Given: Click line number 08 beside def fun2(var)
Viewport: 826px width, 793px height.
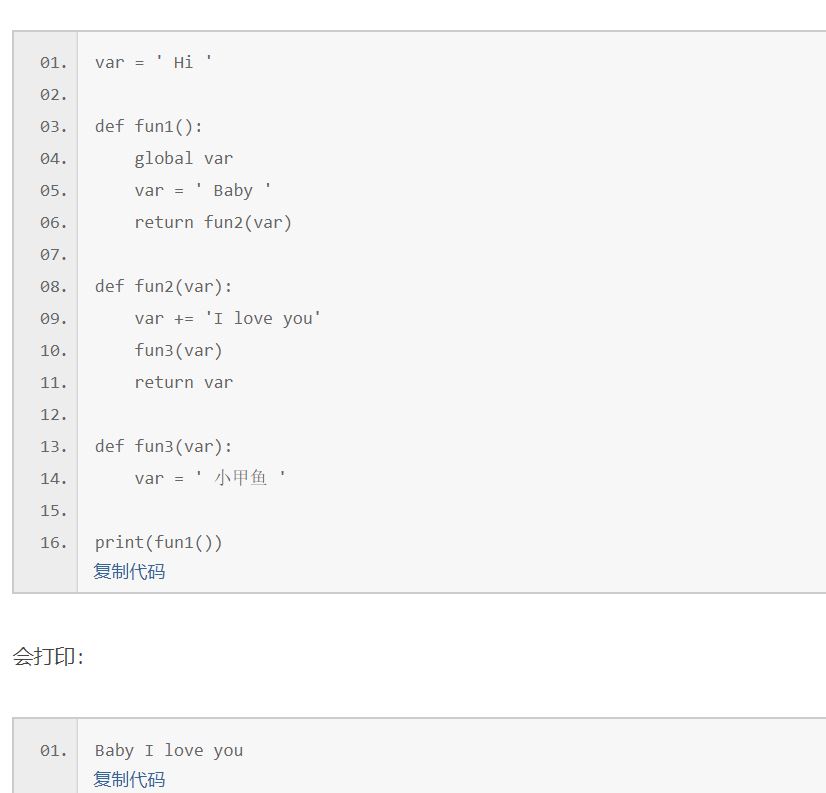Looking at the screenshot, I should point(53,287).
